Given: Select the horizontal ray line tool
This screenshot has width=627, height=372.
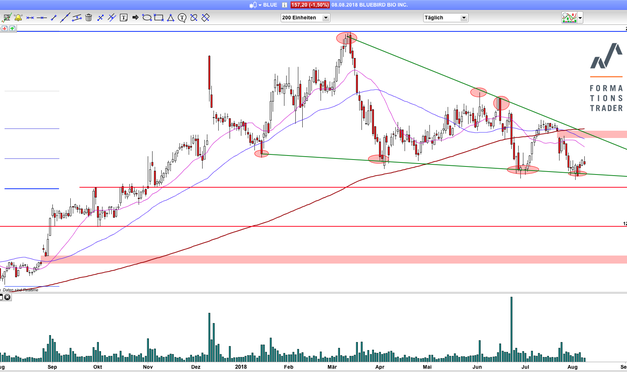Looking at the screenshot, I should point(42,18).
